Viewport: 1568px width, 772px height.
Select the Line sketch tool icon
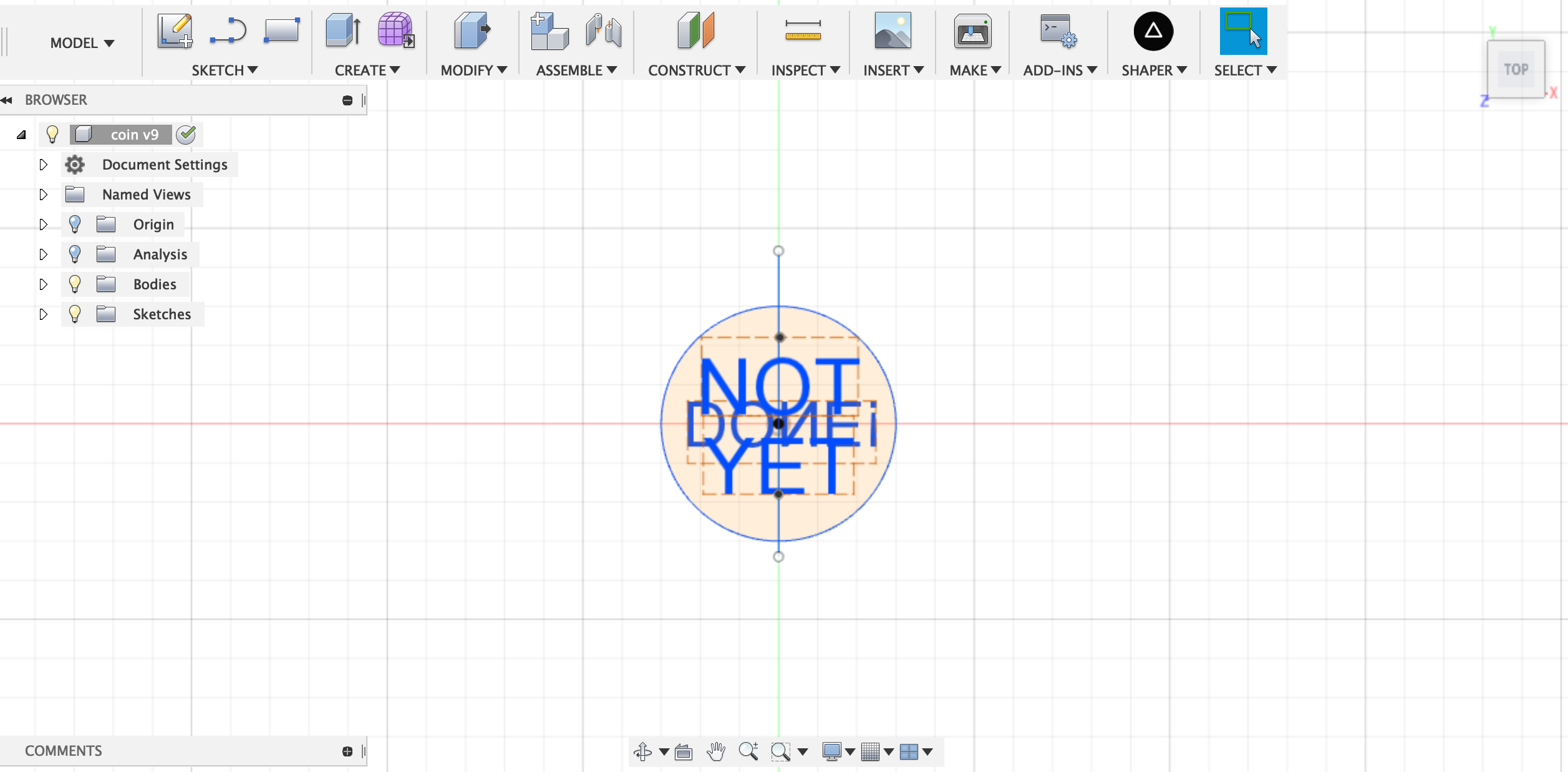228,31
